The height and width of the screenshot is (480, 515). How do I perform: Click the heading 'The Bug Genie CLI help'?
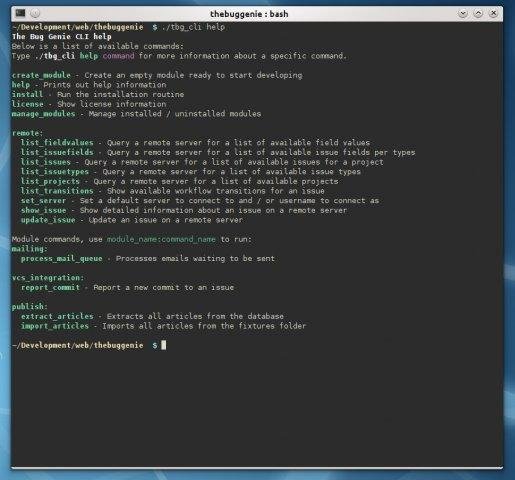[x=62, y=37]
